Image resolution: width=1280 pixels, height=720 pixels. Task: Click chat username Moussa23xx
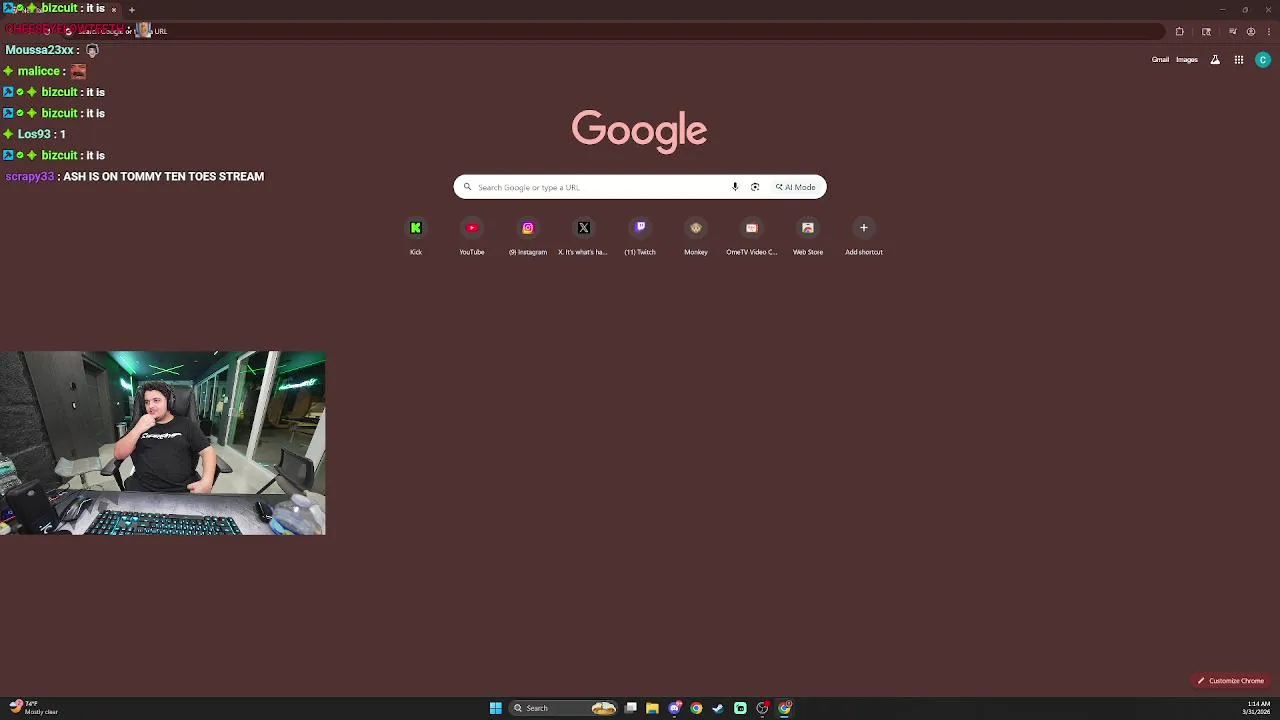40,50
